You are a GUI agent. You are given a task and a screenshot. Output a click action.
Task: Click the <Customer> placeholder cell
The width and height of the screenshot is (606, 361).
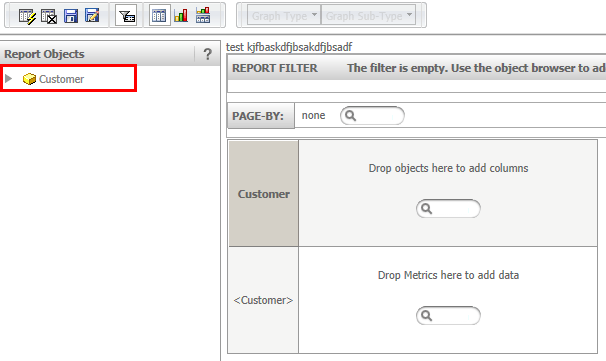[264, 300]
